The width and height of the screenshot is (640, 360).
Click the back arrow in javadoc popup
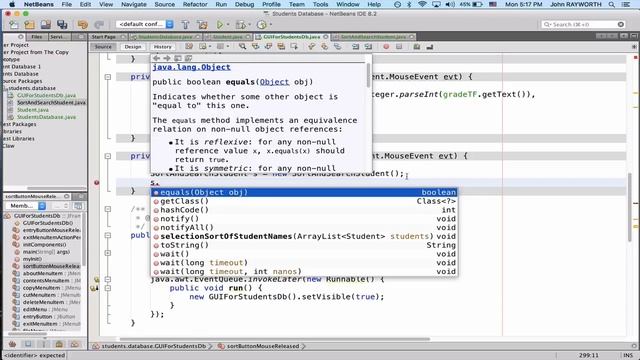pos(156,58)
